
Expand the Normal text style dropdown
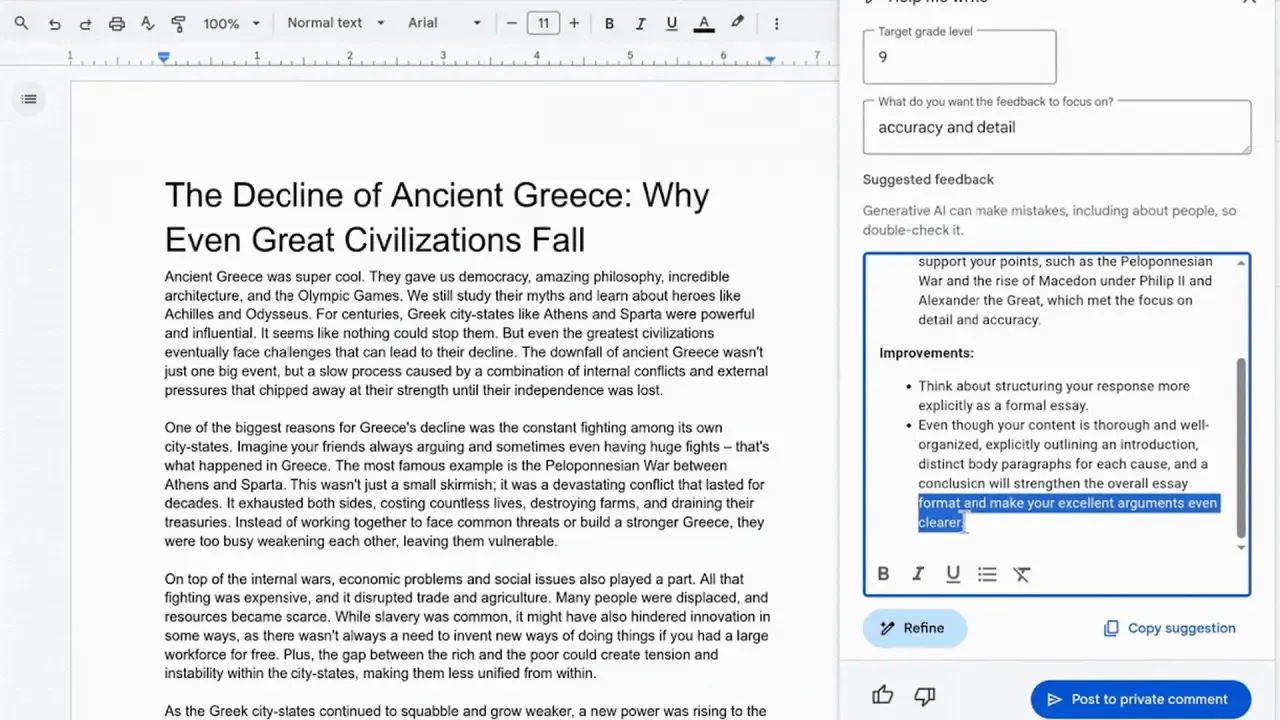click(x=335, y=23)
